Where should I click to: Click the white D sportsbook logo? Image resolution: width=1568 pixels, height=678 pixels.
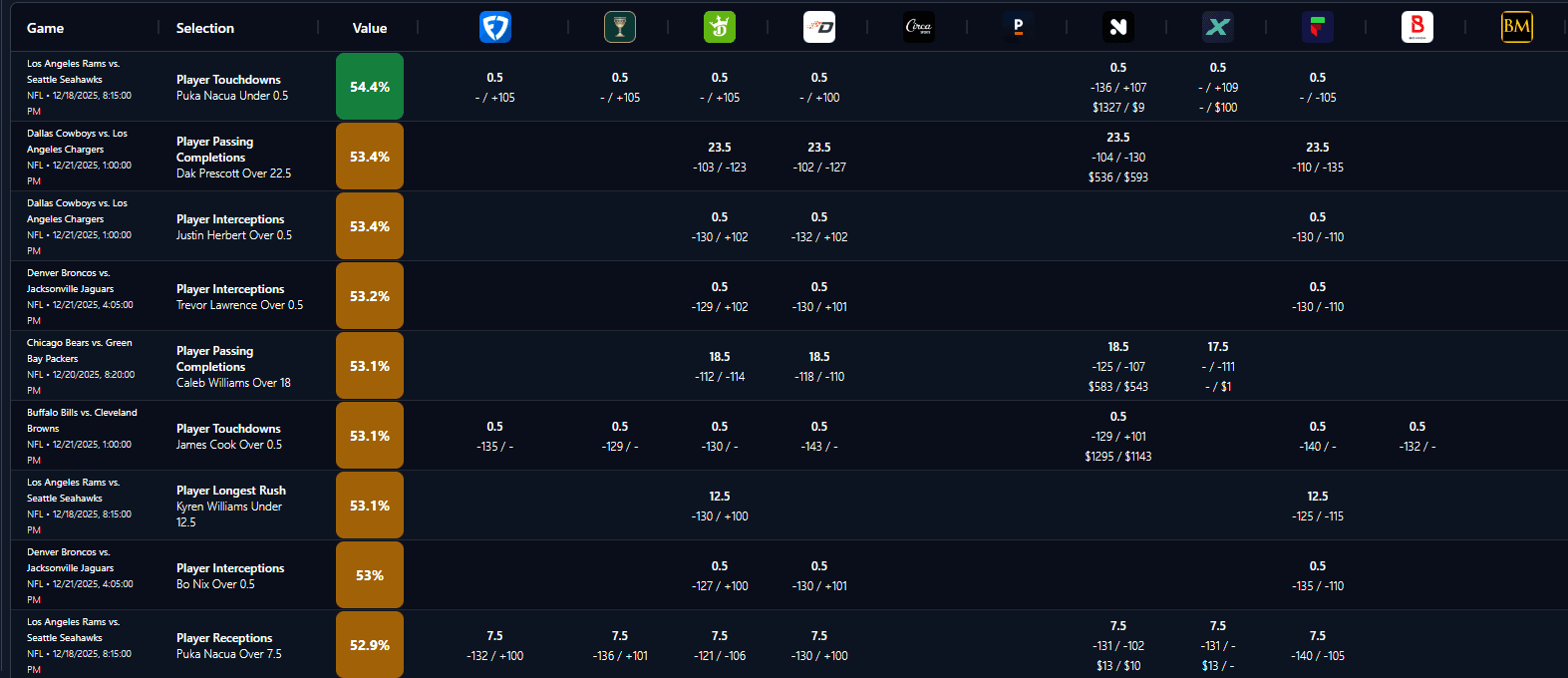point(819,27)
